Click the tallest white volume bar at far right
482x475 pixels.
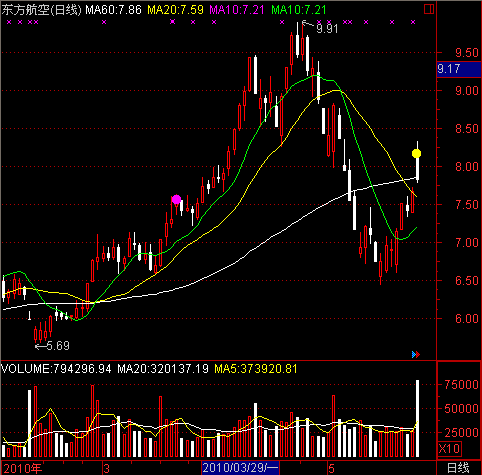(x=417, y=418)
